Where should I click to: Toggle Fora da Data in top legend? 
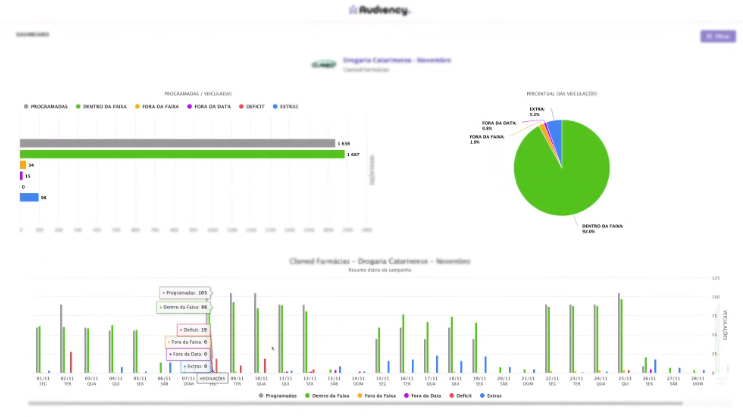208,107
